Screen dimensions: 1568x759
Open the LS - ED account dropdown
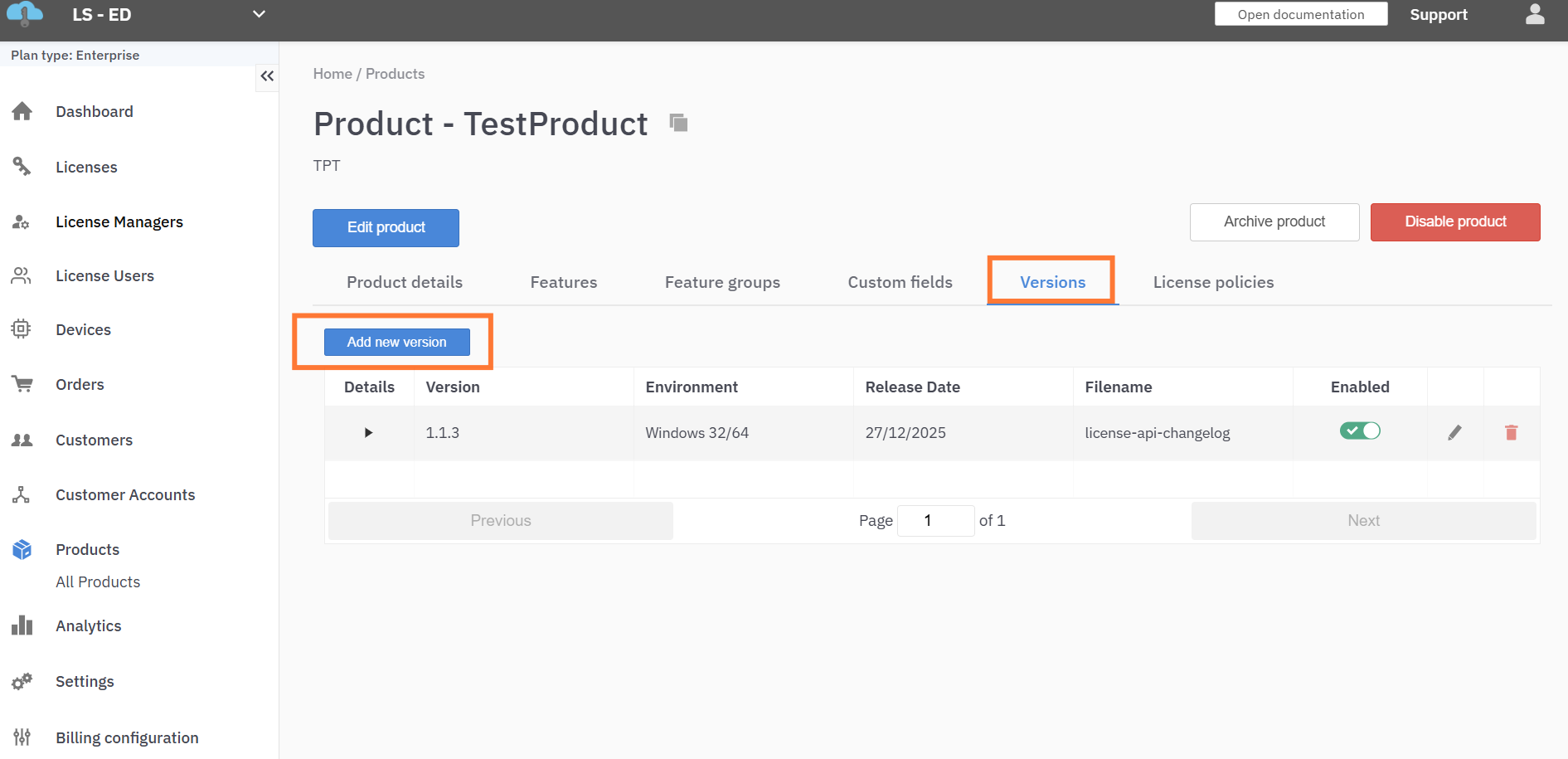pyautogui.click(x=259, y=14)
